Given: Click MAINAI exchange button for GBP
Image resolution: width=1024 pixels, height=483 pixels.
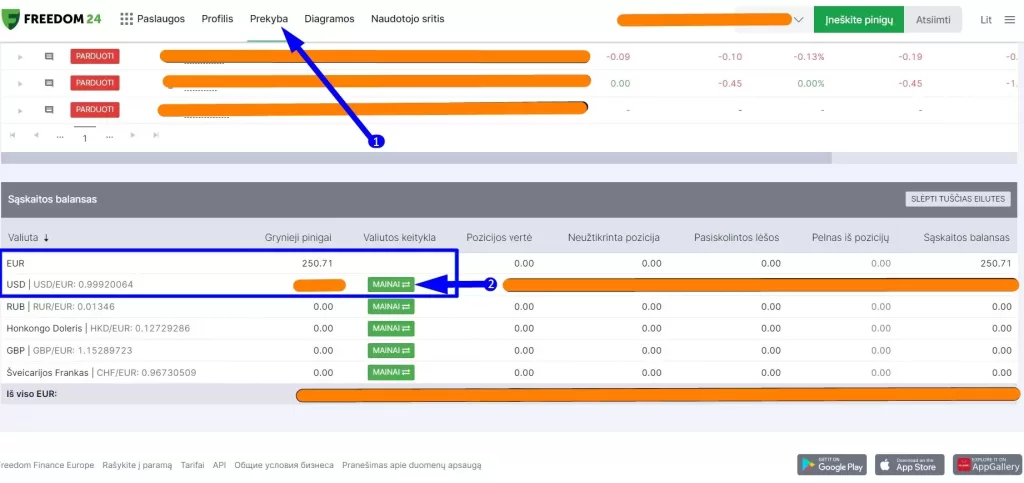Looking at the screenshot, I should coord(391,351).
